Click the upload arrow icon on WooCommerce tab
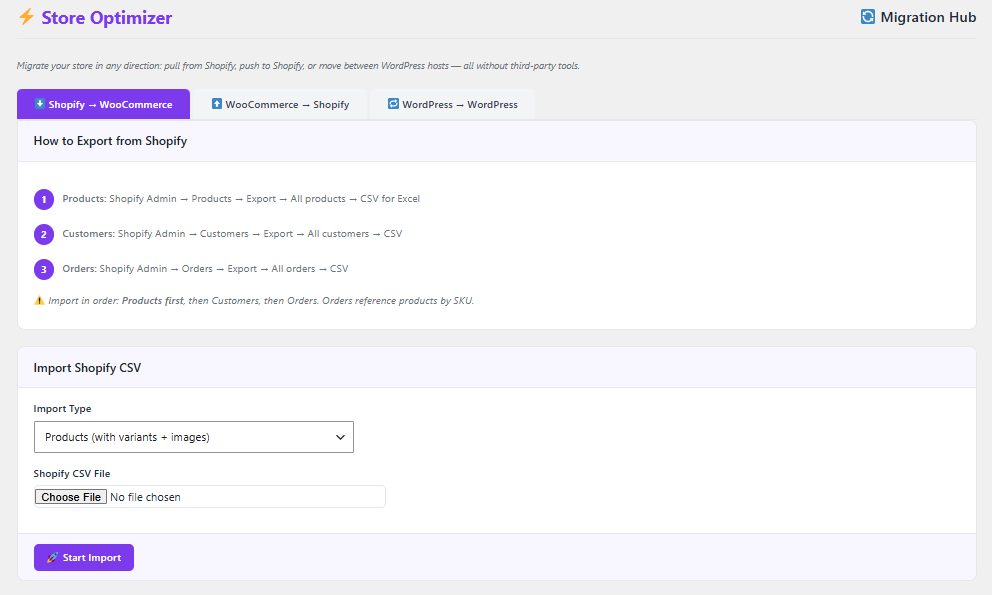The width and height of the screenshot is (992, 595). 217,104
